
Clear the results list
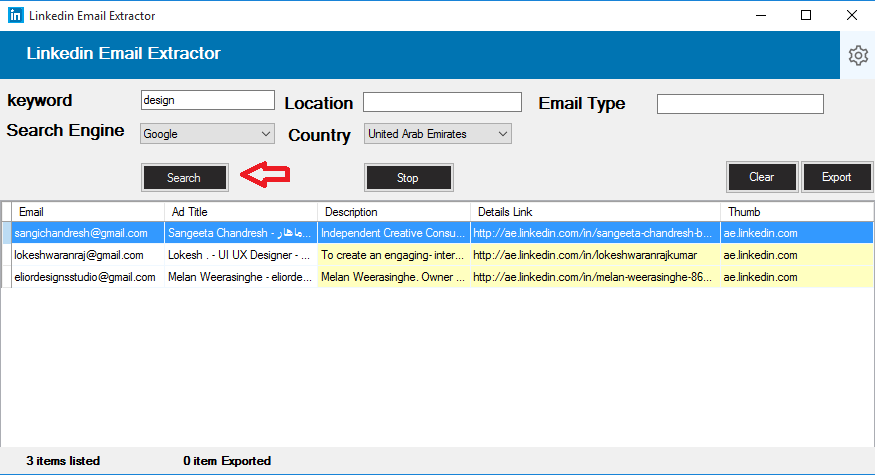pos(762,177)
